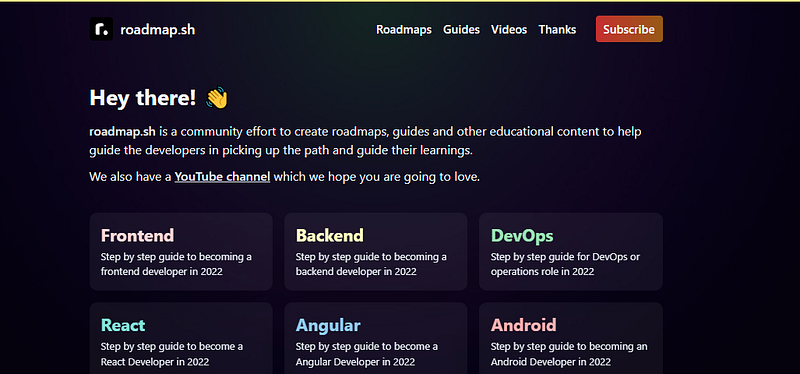Viewport: 800px width, 374px height.
Task: Click the 'Hey there!' heading
Action: point(143,97)
